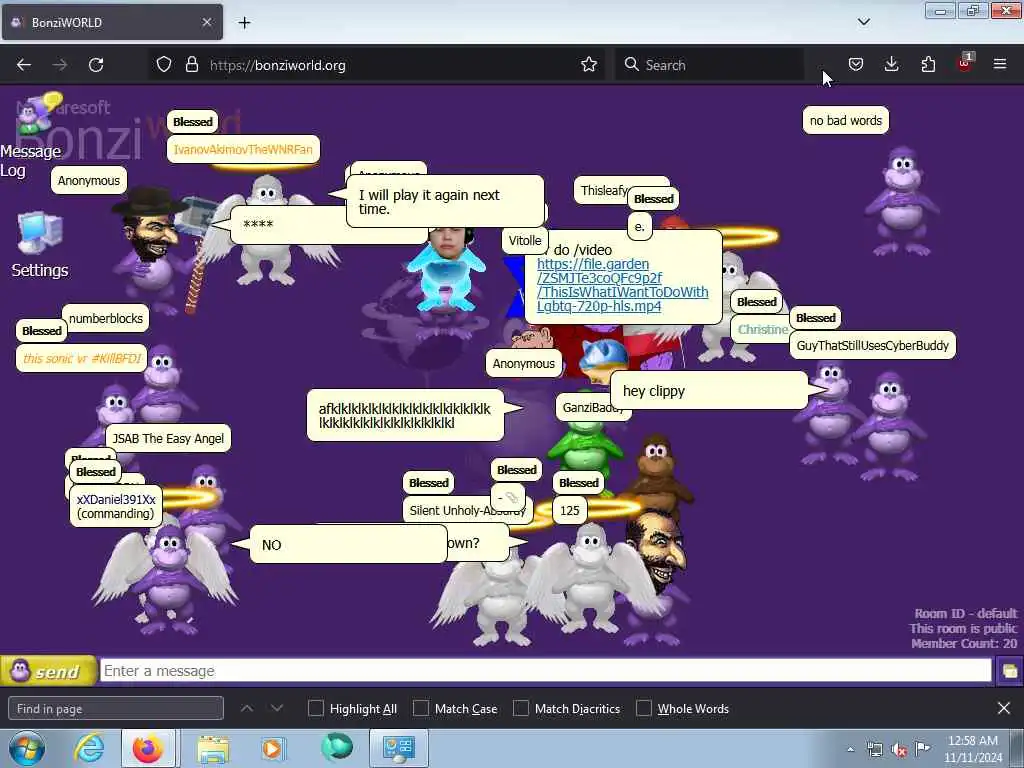The width and height of the screenshot is (1024, 768).
Task: Open the Pocket save icon
Action: pyautogui.click(x=856, y=65)
